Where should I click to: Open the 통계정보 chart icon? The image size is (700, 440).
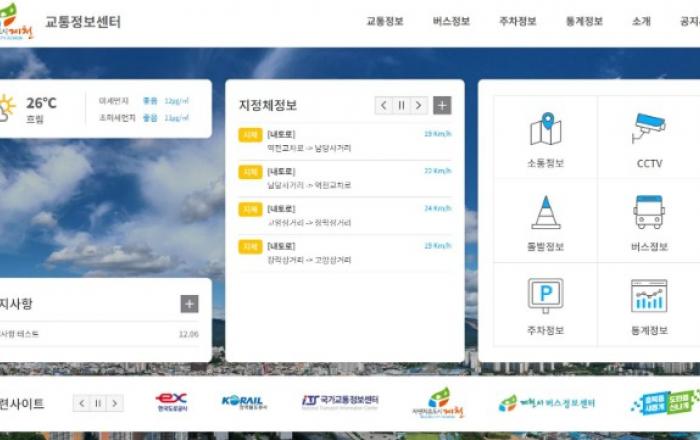click(649, 296)
